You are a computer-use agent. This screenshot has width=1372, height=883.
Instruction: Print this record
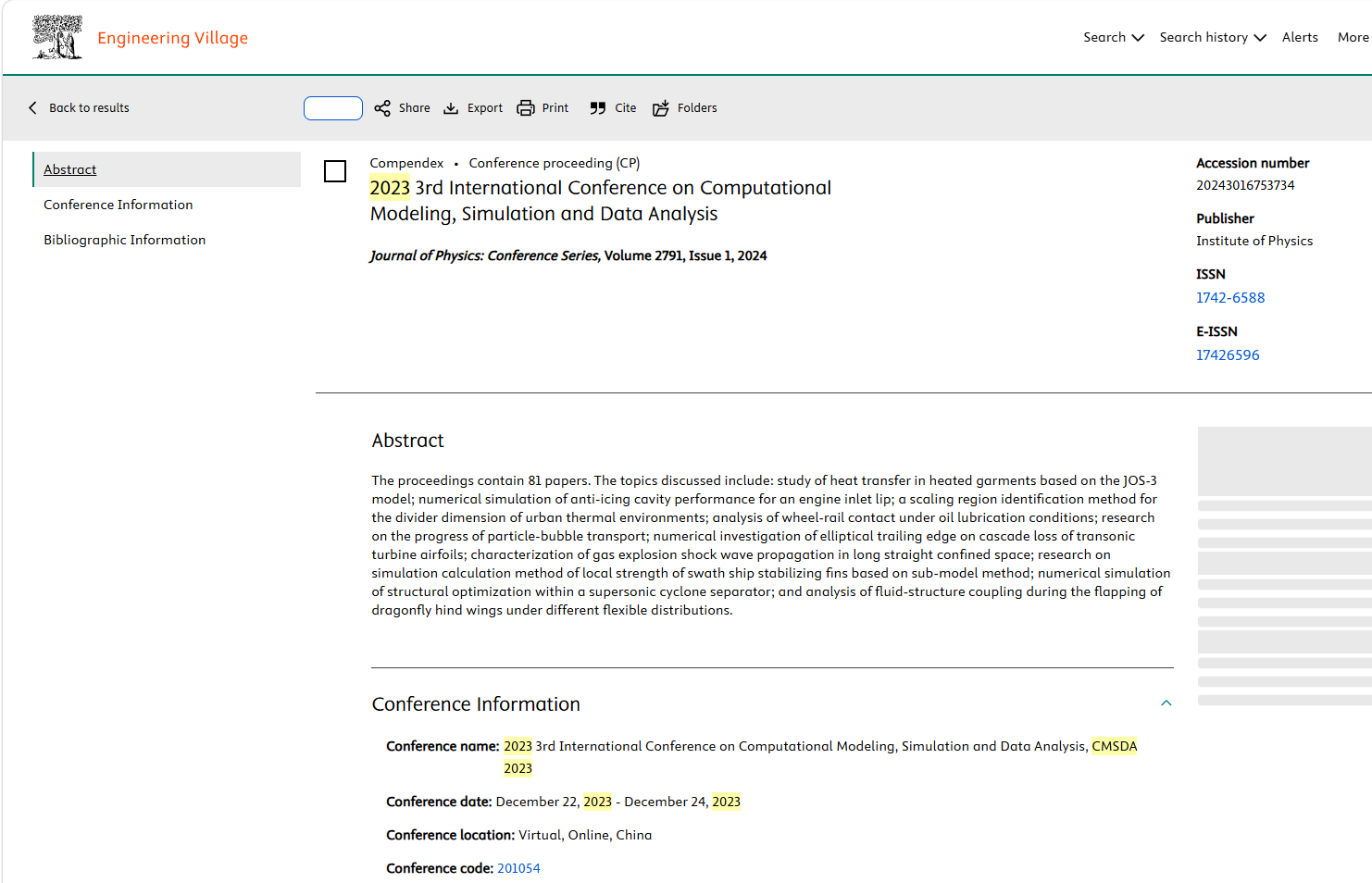tap(555, 108)
